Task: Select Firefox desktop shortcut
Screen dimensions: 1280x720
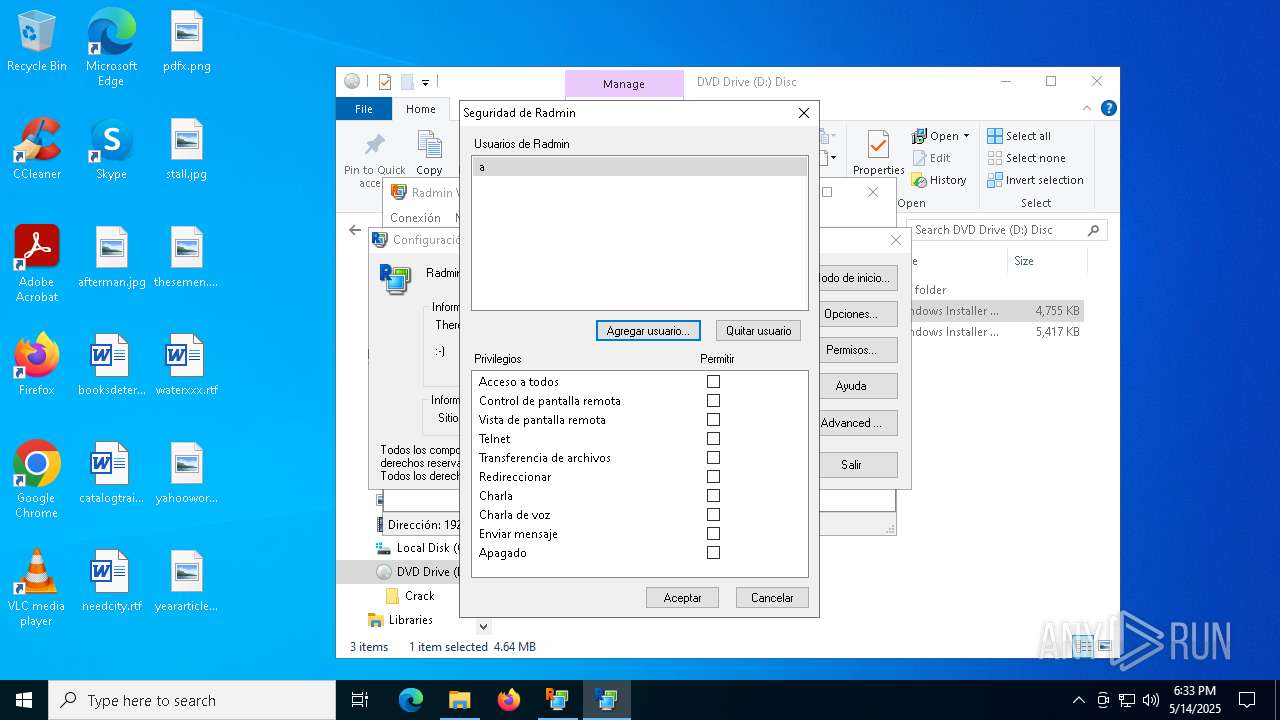Action: 37,365
